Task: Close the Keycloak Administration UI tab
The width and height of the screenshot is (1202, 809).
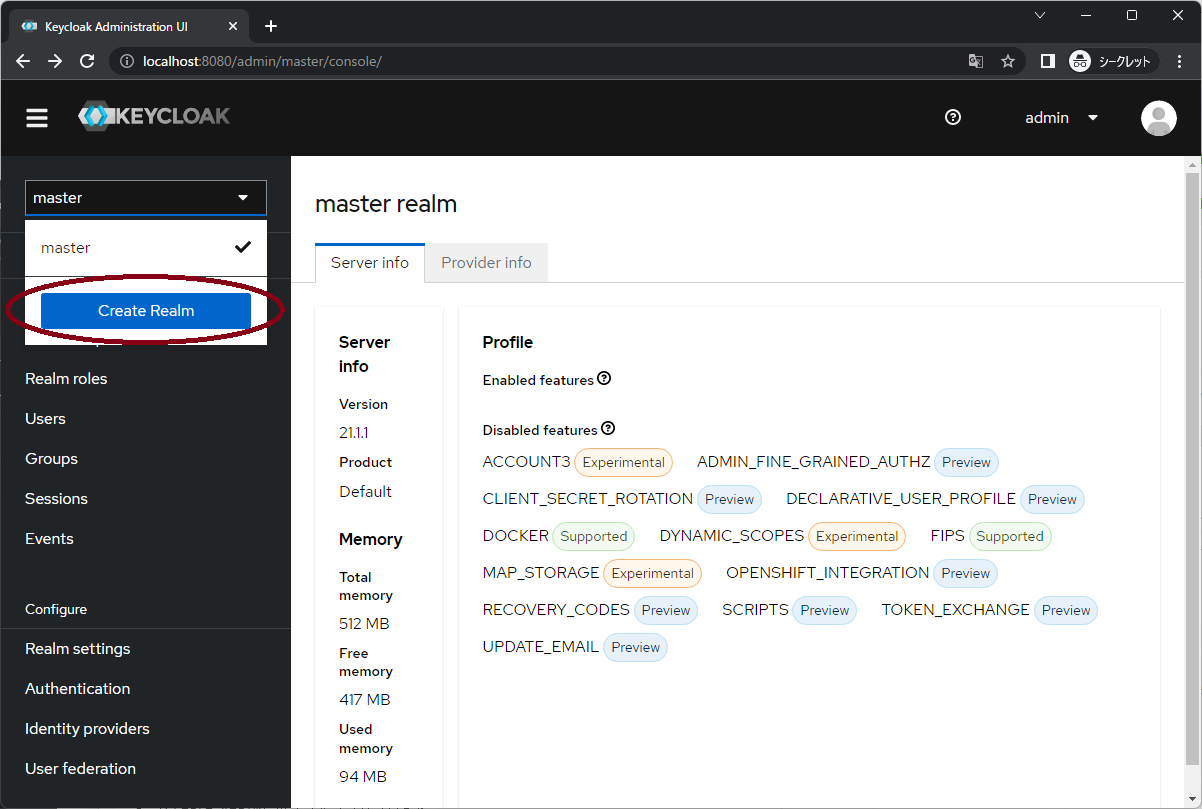Action: click(x=234, y=26)
